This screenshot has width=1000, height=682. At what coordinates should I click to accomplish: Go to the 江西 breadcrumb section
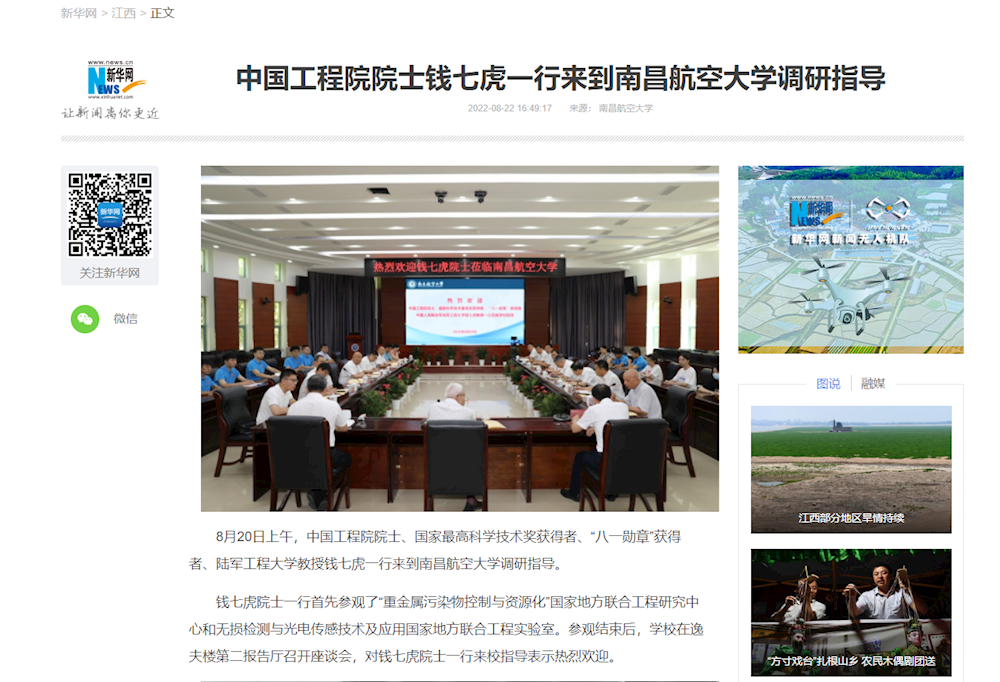124,13
